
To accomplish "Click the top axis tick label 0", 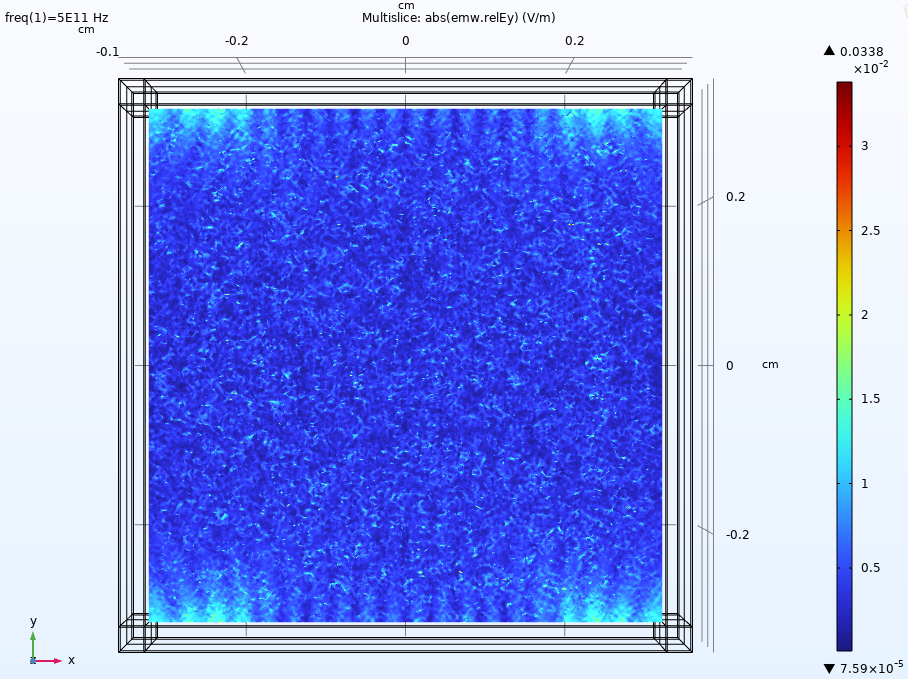I will coord(405,41).
